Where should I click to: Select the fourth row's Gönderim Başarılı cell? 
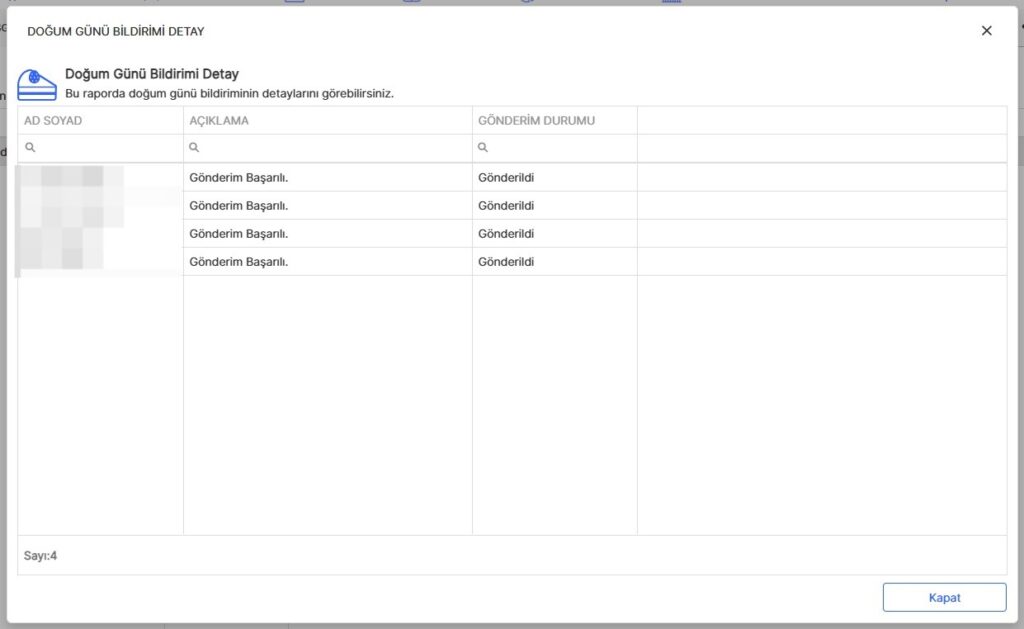click(x=246, y=262)
